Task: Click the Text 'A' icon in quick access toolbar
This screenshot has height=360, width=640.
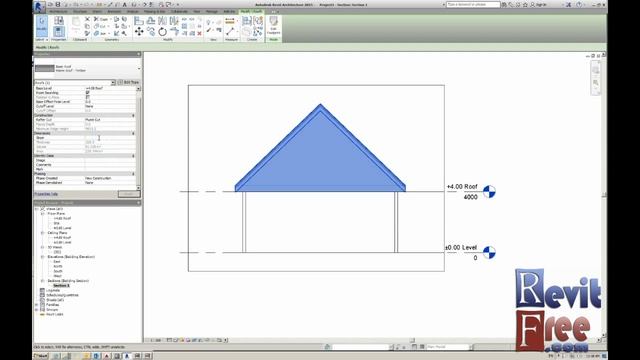Action: point(125,4)
